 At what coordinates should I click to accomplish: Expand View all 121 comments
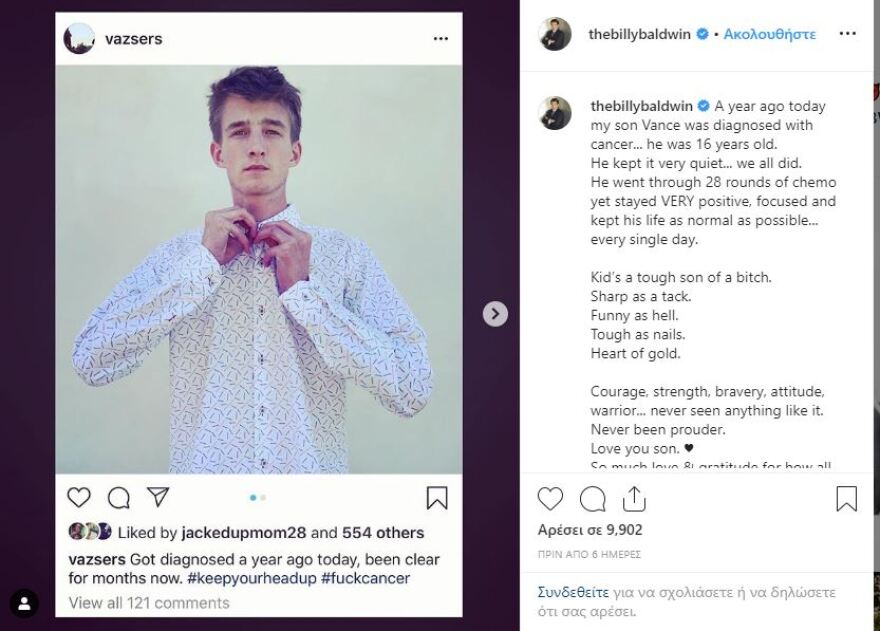[x=149, y=603]
